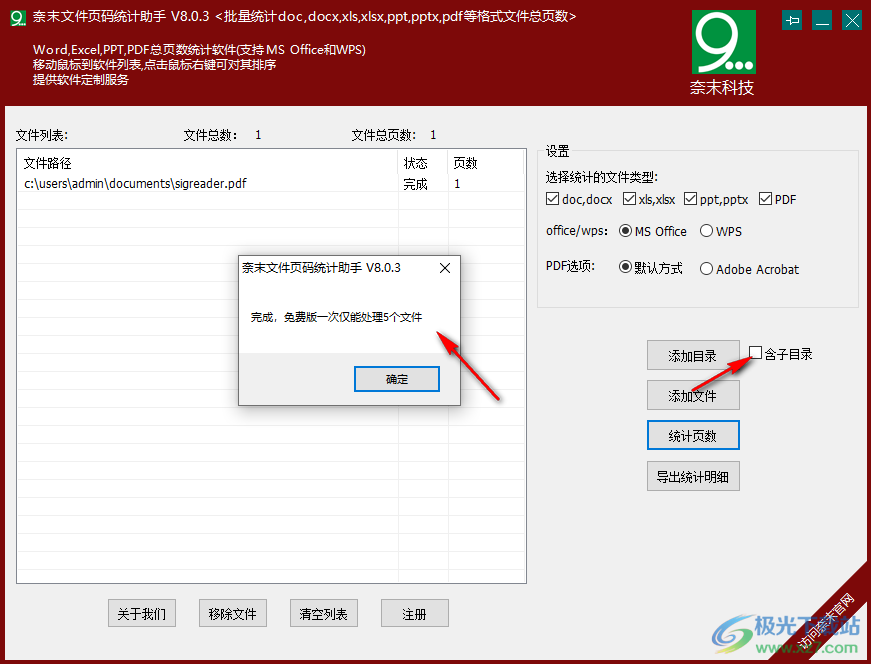
Task: Click the 确定 button in the dialog
Action: [397, 379]
